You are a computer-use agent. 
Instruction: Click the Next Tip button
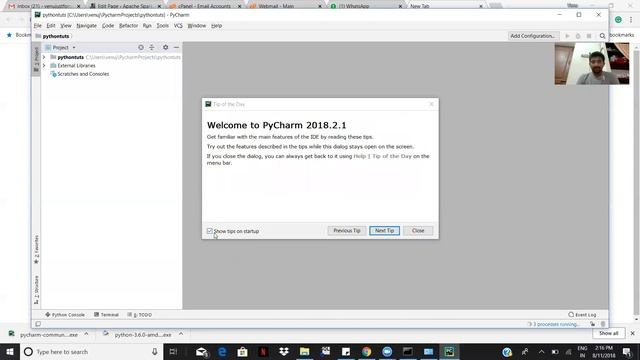(384, 231)
